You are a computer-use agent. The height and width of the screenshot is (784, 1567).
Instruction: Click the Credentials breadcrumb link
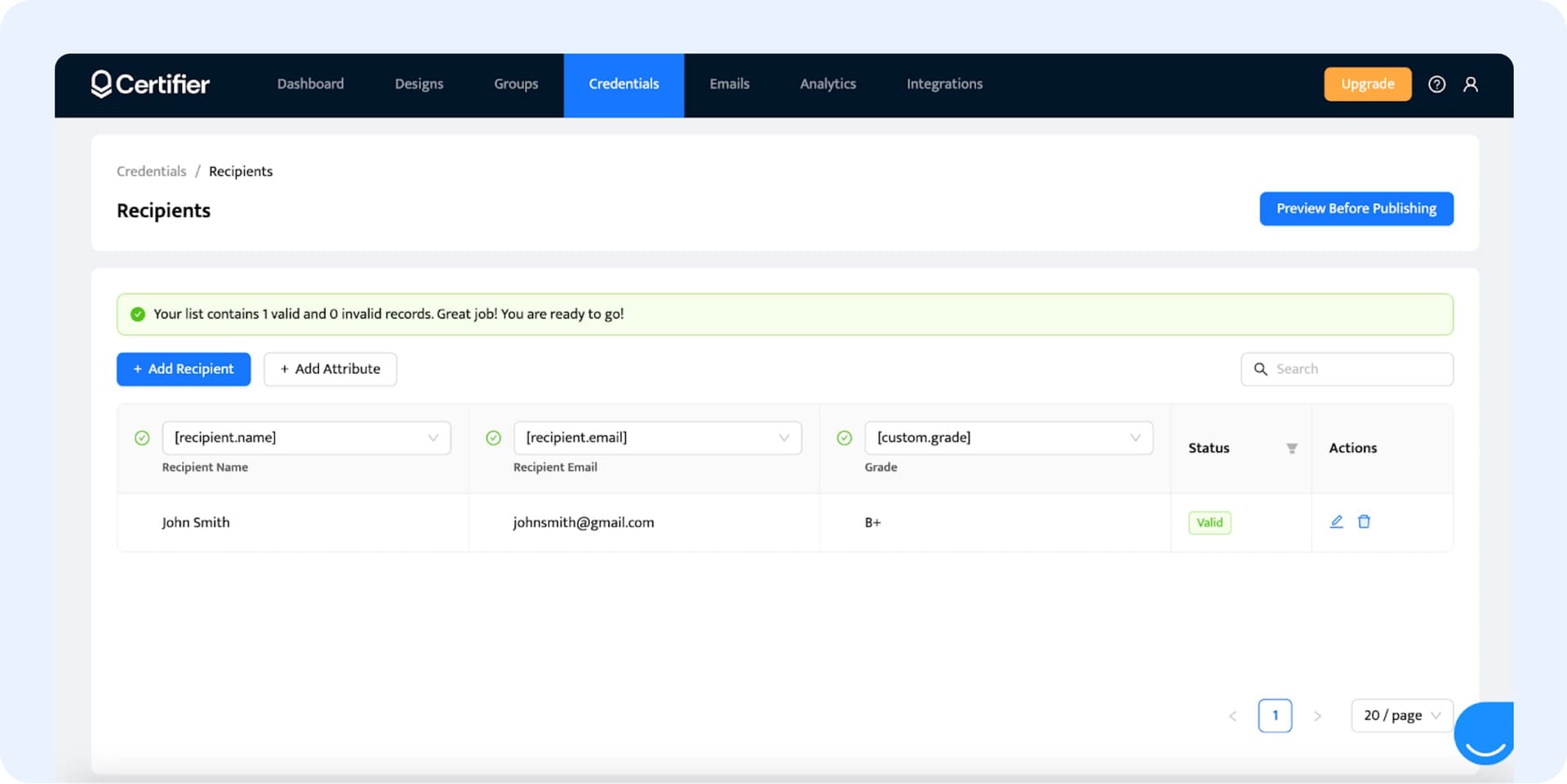pyautogui.click(x=152, y=171)
